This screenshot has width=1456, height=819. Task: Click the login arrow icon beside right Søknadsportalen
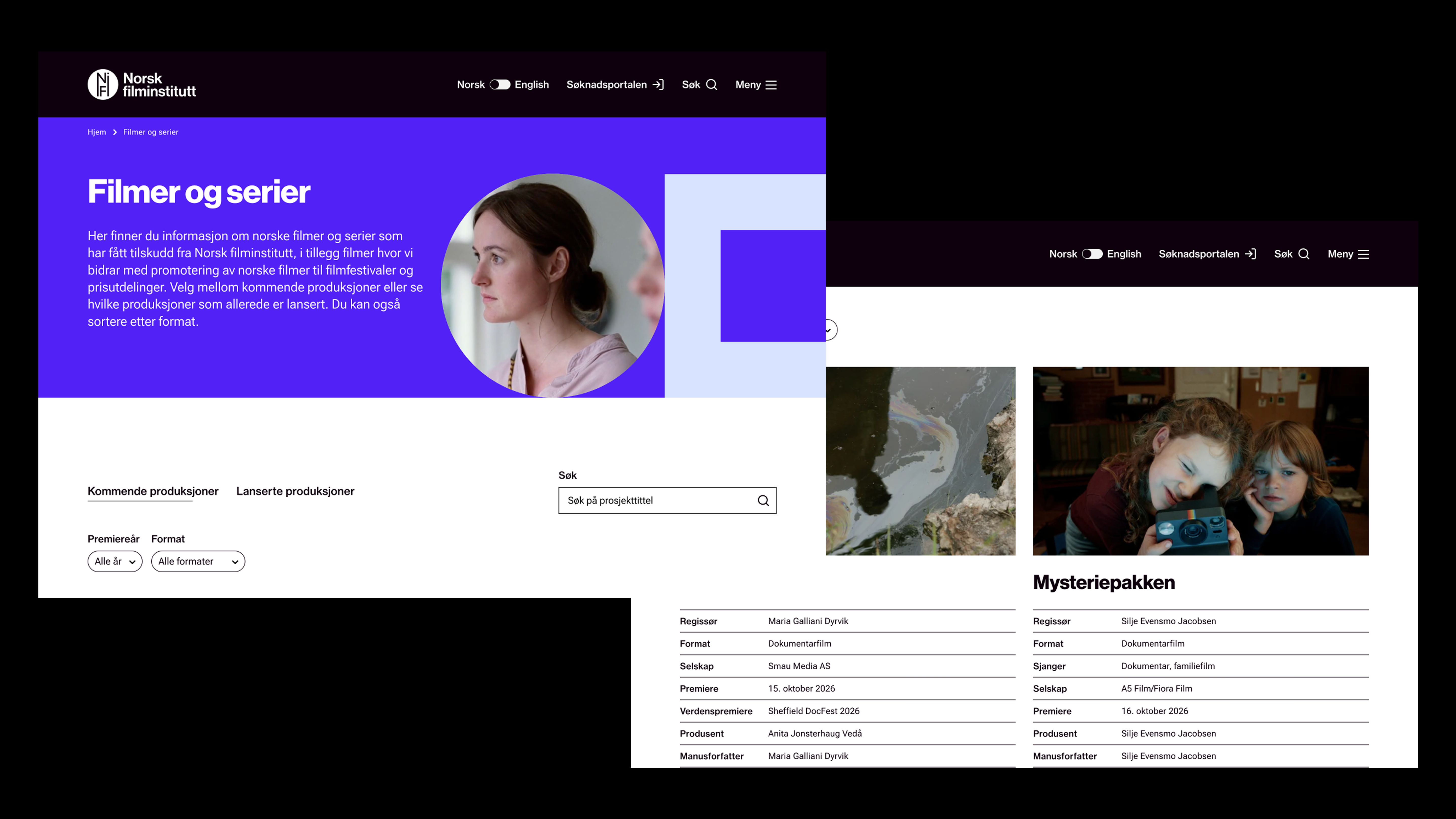tap(1251, 254)
